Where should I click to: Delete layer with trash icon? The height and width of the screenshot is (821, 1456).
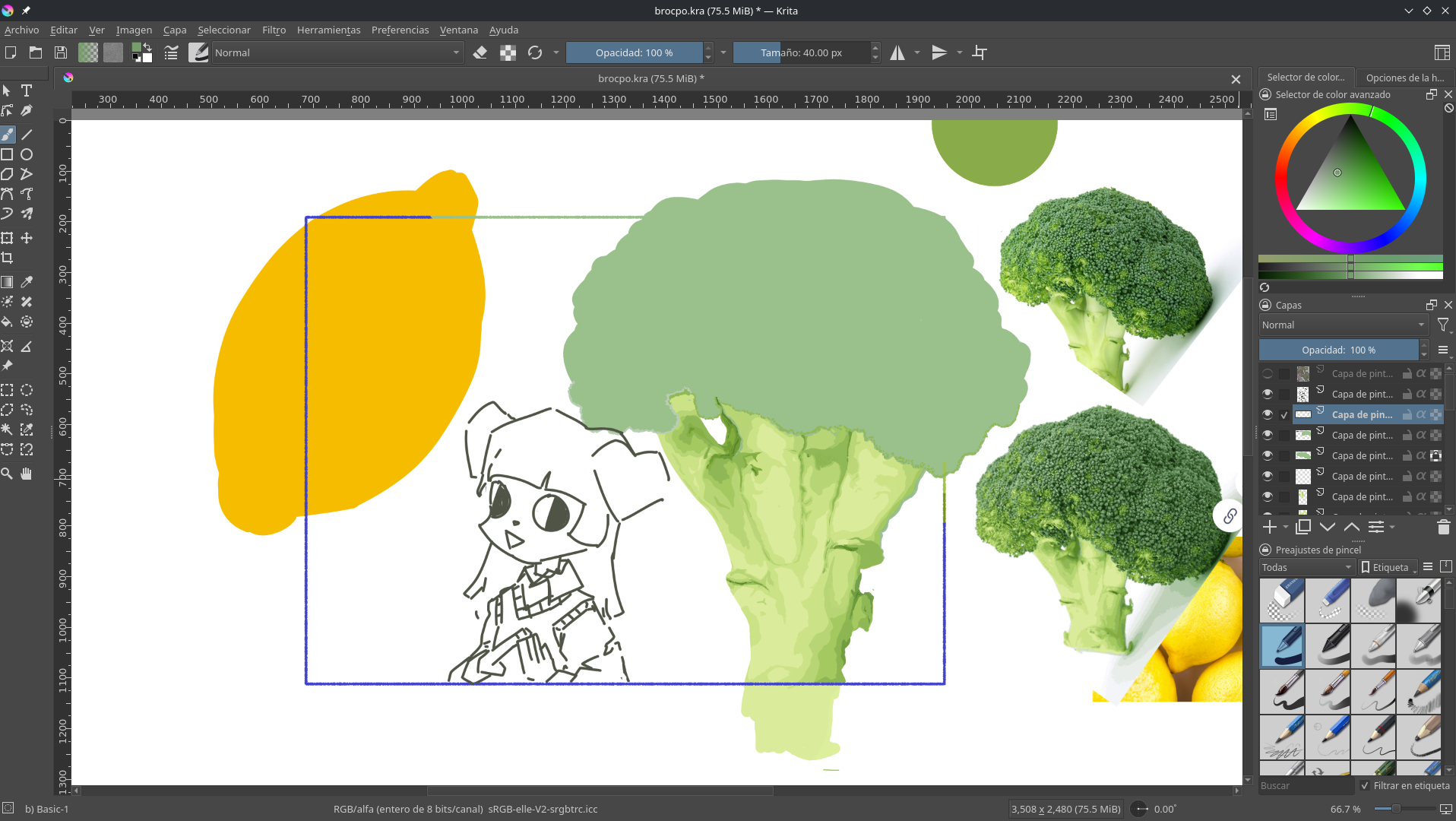(x=1443, y=527)
